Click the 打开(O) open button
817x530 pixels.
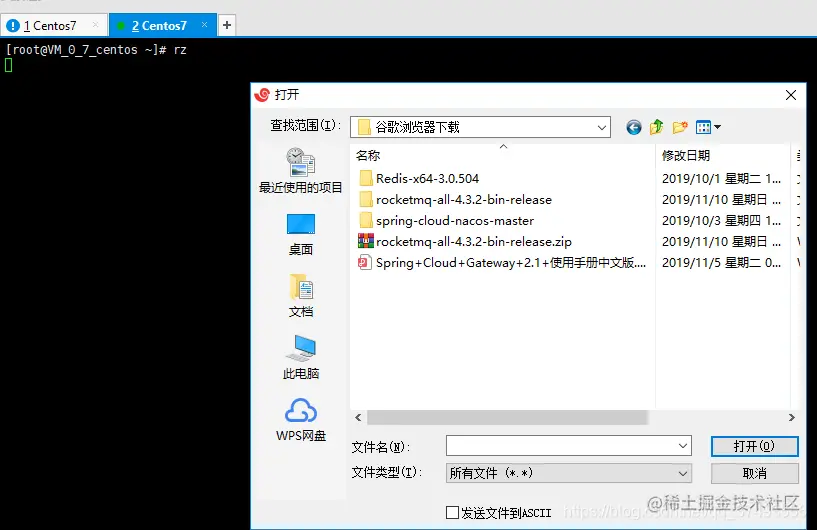(754, 446)
